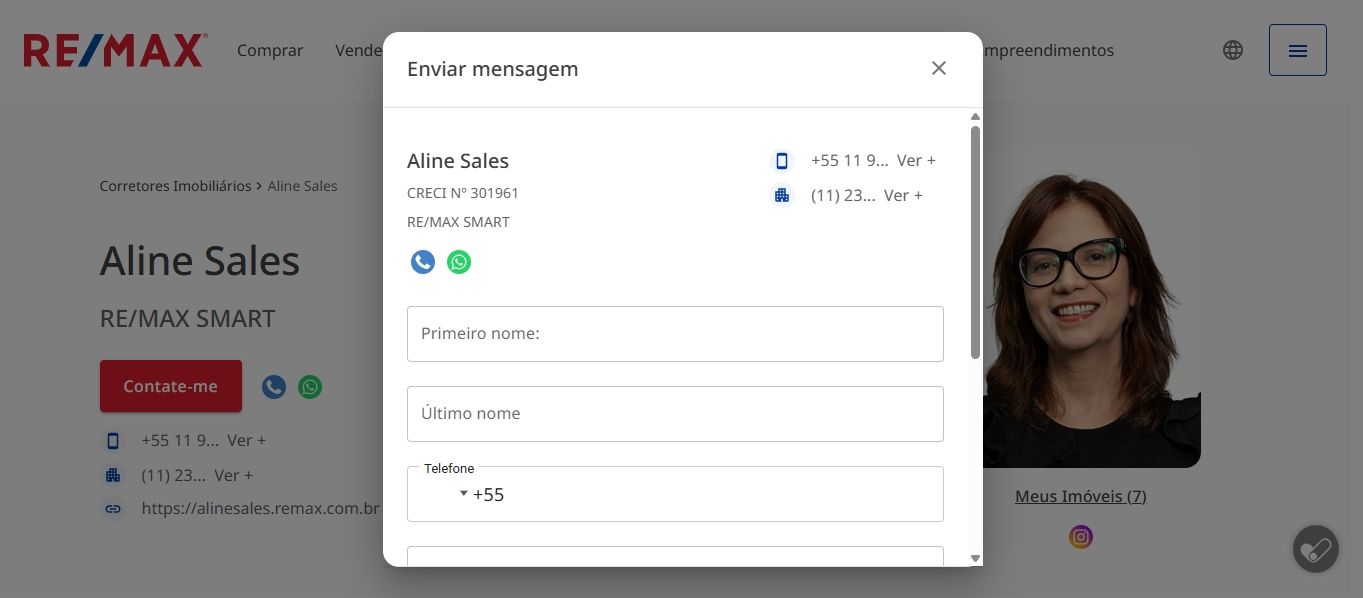Viewport: 1363px width, 598px height.
Task: Show full mobile number on the page
Action: [x=246, y=440]
